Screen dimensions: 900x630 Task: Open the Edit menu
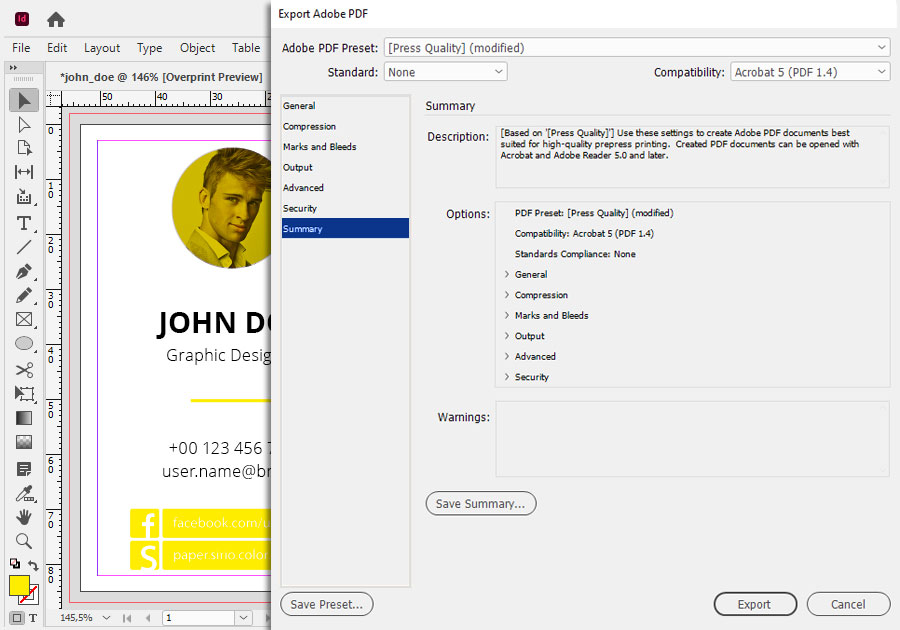click(x=57, y=48)
